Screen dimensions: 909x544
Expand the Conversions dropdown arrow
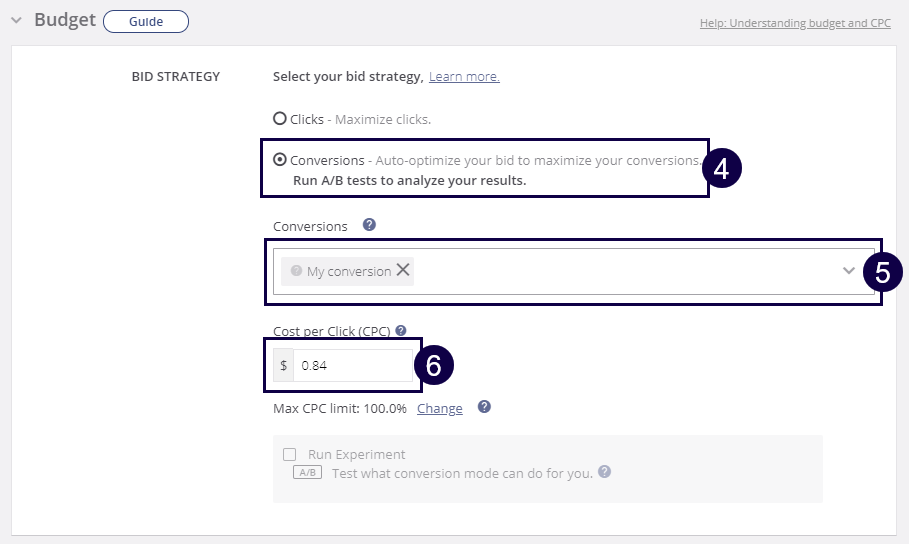[849, 271]
